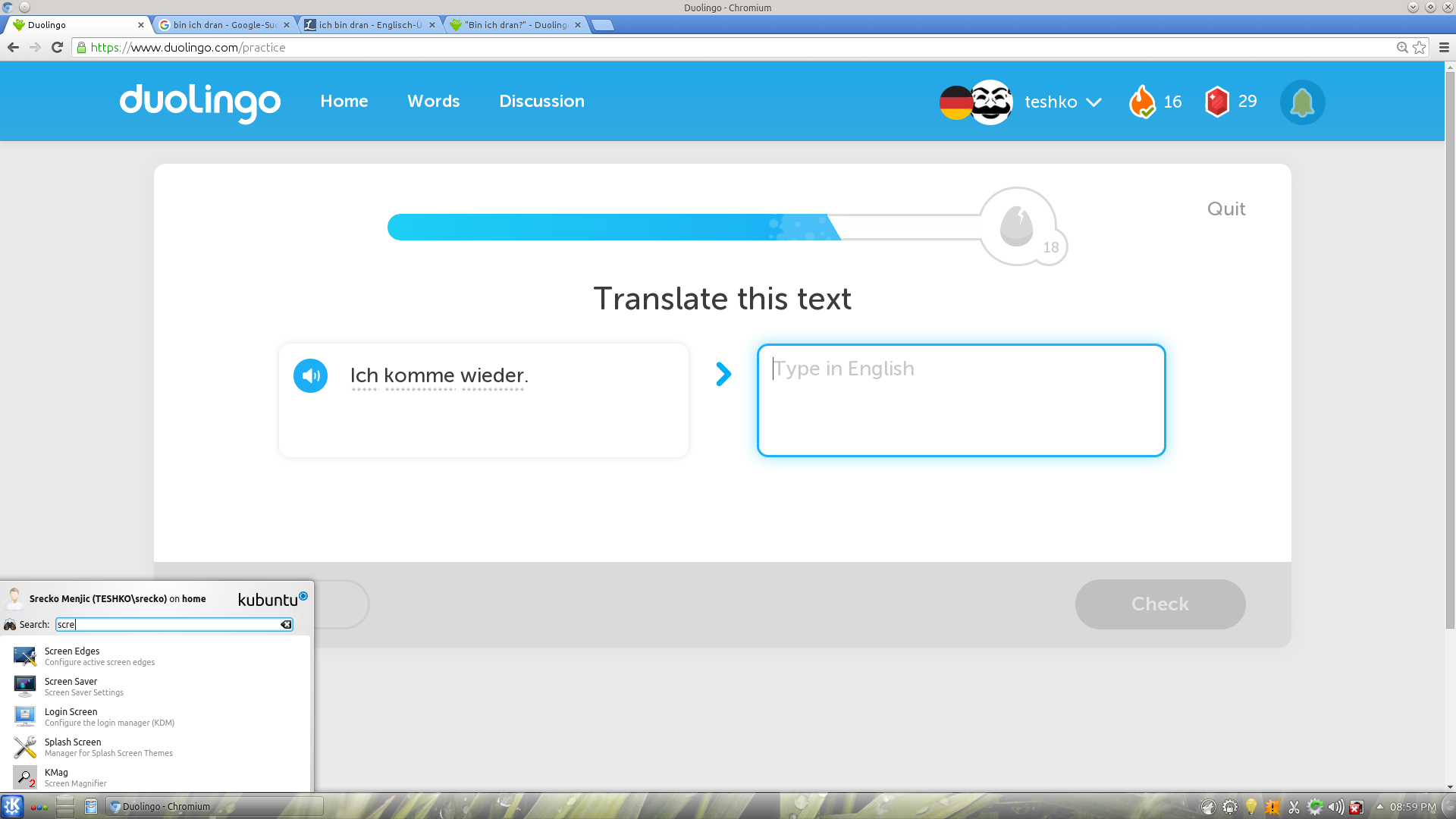This screenshot has height=819, width=1456.
Task: Open the Words menu item
Action: (x=433, y=101)
